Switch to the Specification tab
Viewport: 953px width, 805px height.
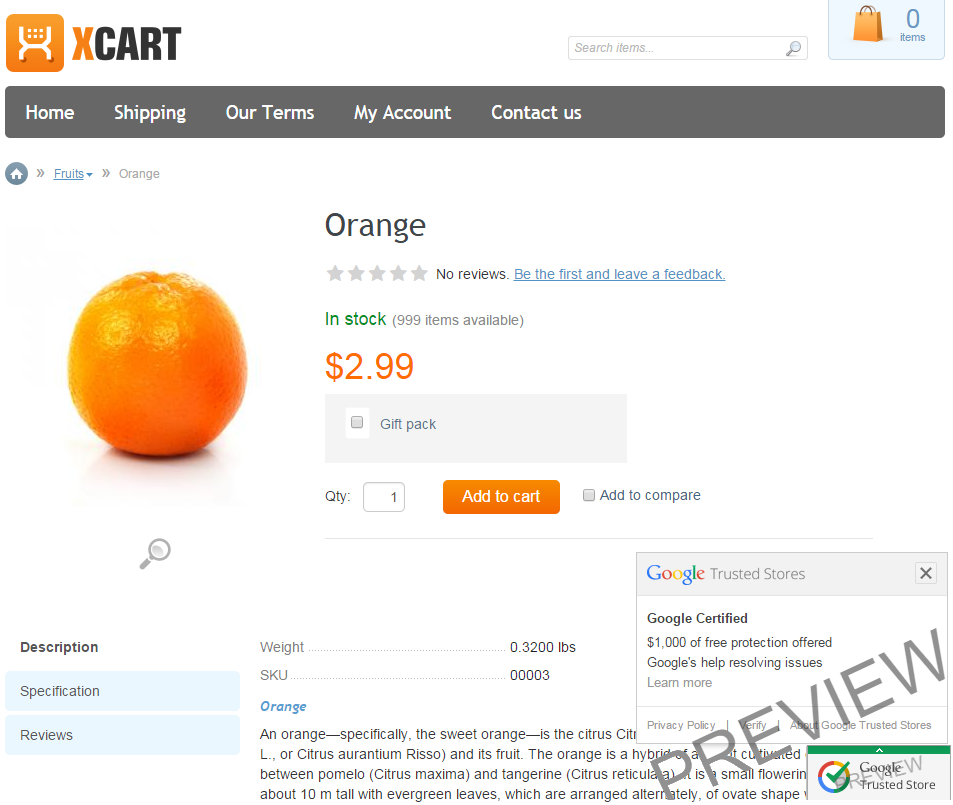(122, 691)
